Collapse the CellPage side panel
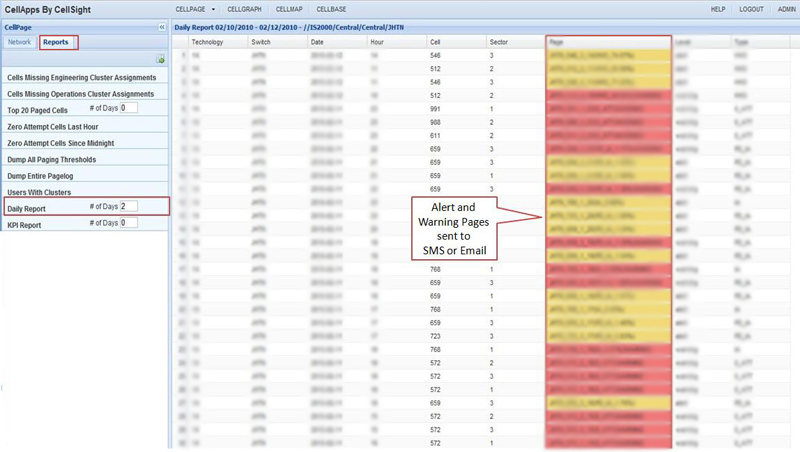The width and height of the screenshot is (800, 452). [162, 27]
